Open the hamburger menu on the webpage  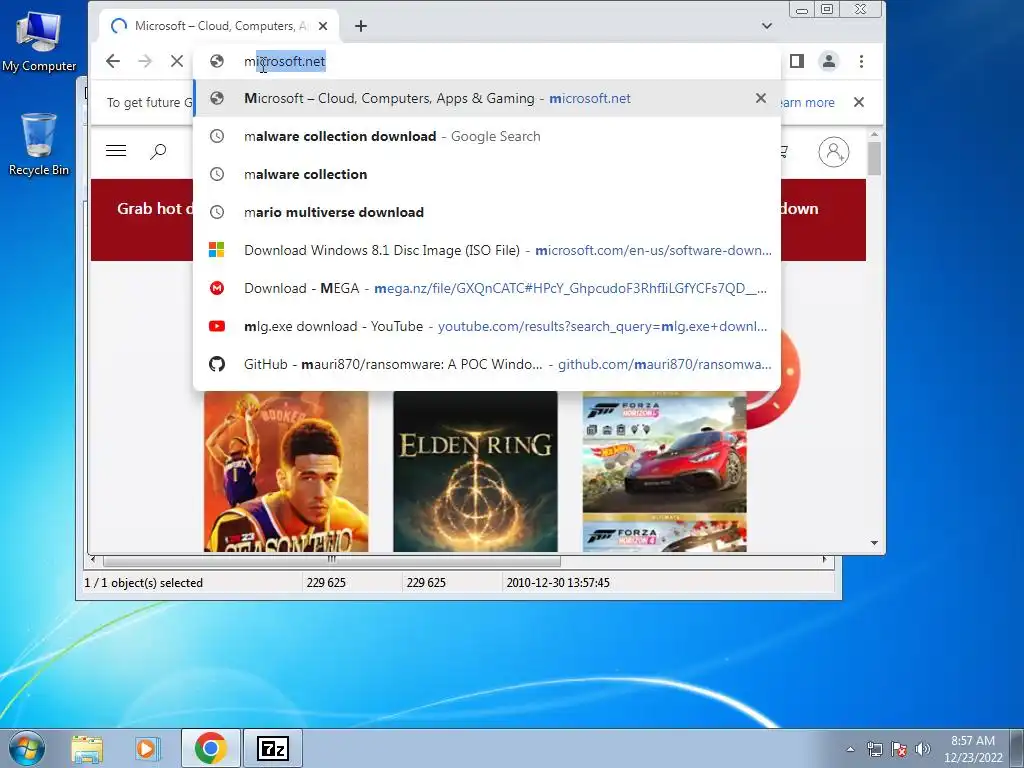(116, 151)
